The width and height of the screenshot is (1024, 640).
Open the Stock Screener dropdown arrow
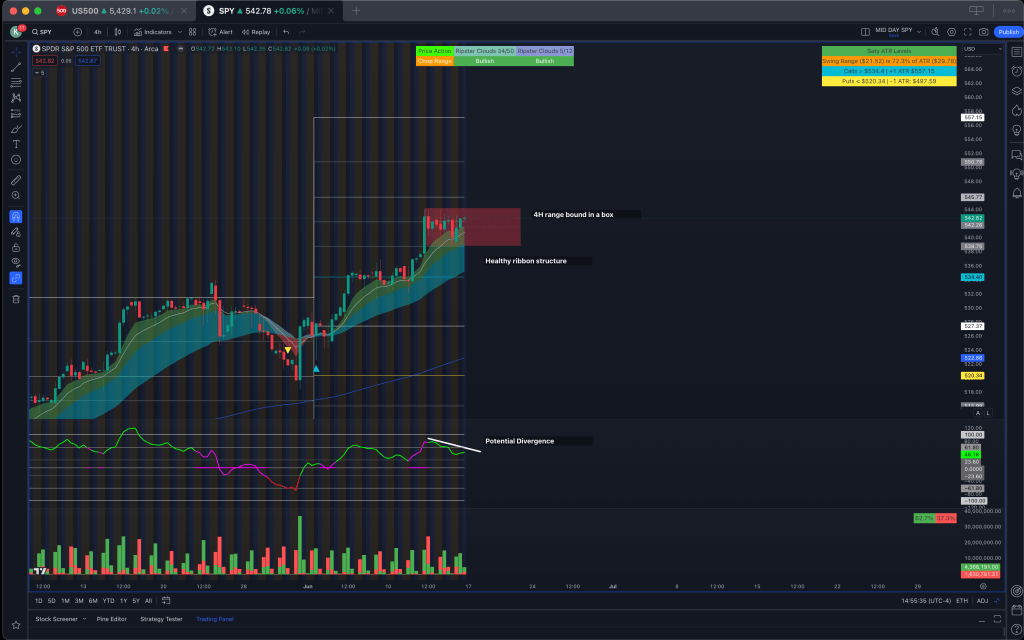[x=86, y=619]
